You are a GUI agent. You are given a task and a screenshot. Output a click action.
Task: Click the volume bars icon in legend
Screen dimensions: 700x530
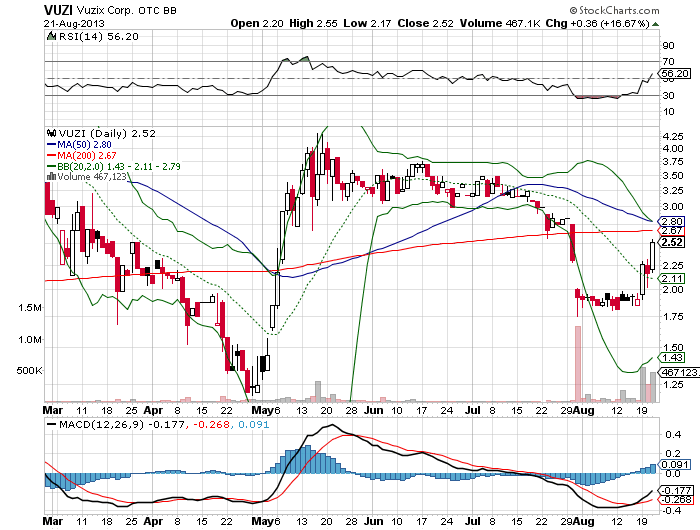point(51,177)
